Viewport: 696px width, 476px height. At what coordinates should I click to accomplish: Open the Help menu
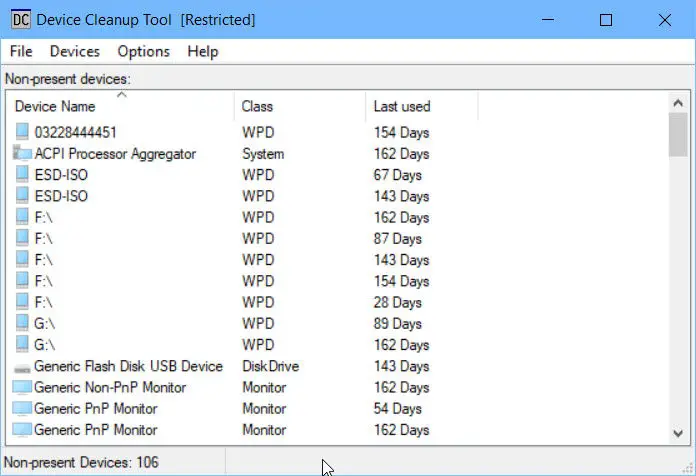202,52
